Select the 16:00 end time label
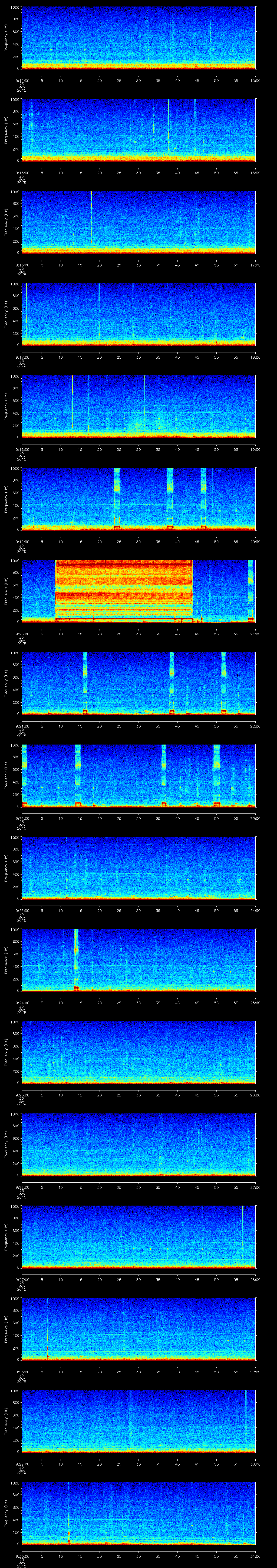 click(x=256, y=173)
